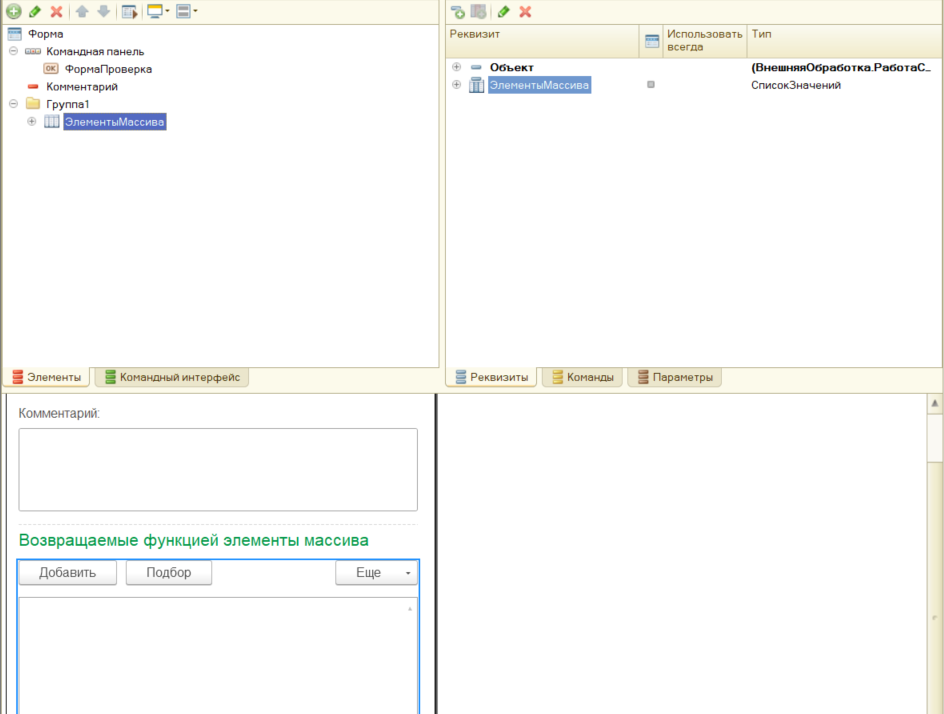Toggle 'Использовать всегда' checkbox for ЭлементыМассива
Screen dimensions: 944x714
pos(651,85)
